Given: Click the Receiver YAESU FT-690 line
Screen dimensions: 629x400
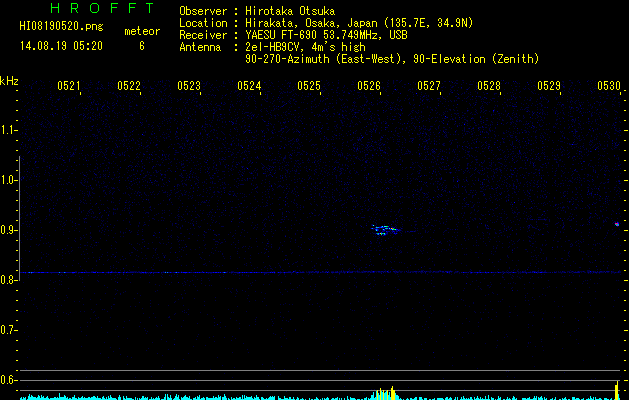Looking at the screenshot, I should pos(293,35).
